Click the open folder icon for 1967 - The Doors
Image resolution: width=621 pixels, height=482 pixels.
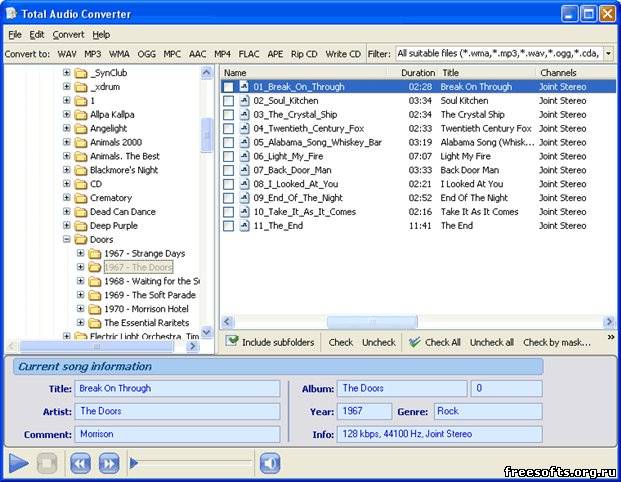click(95, 267)
